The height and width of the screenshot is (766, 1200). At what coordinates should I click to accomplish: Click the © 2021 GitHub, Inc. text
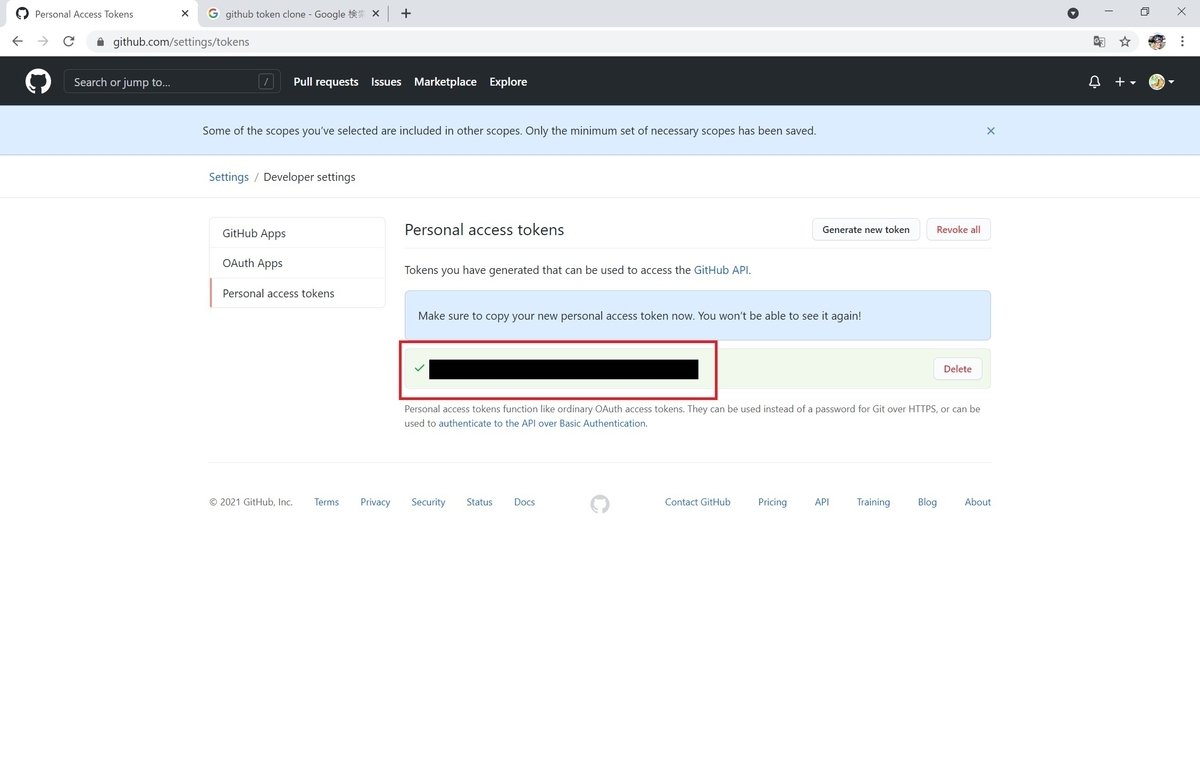pos(251,502)
